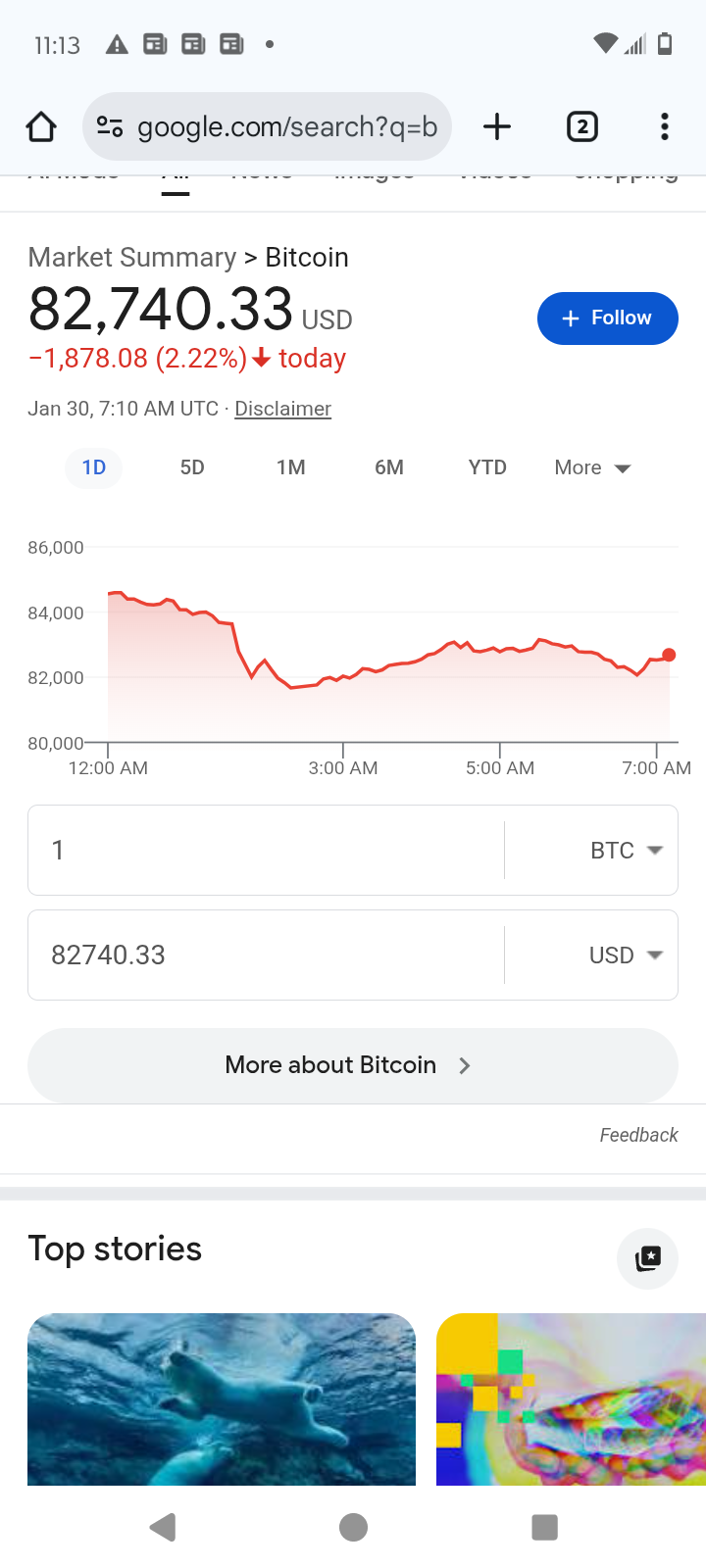Tap the BTC amount input field
This screenshot has height=1568, width=706.
click(265, 851)
